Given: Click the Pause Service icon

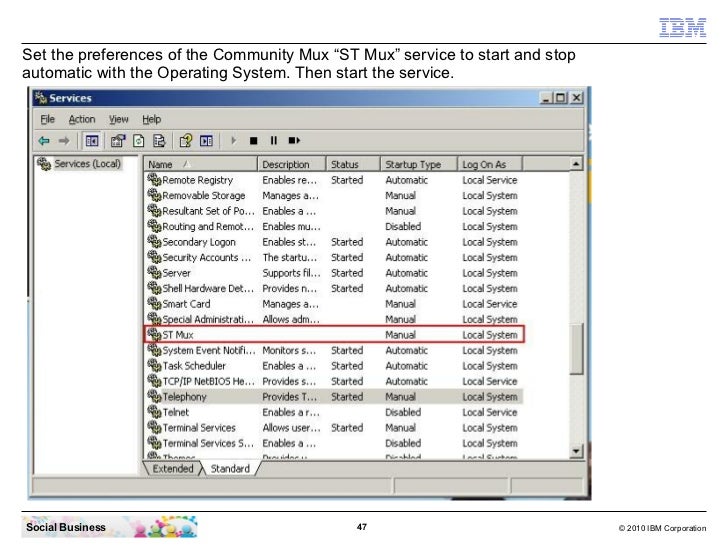Looking at the screenshot, I should 273,140.
